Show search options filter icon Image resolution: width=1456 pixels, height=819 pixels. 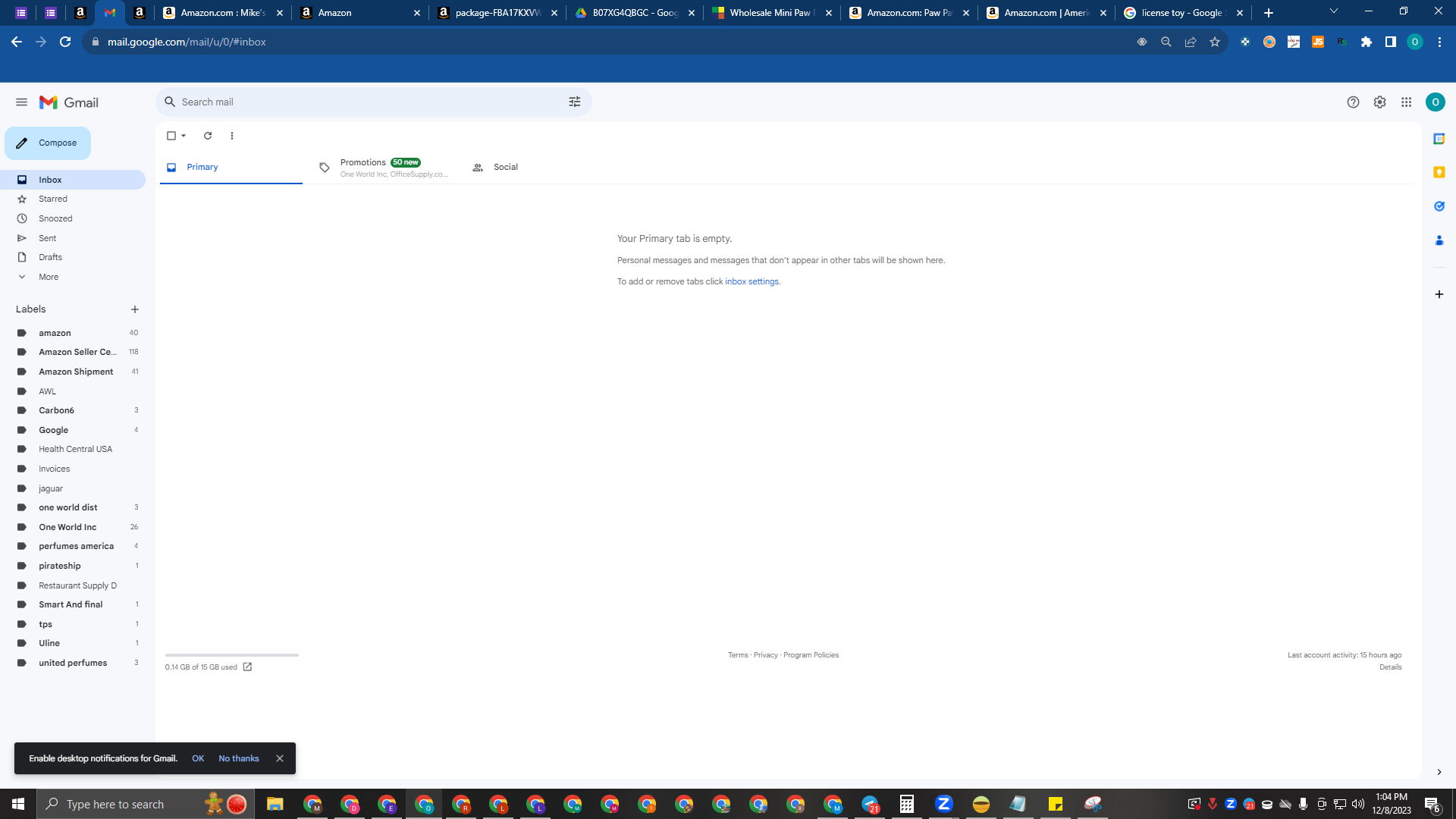pos(575,102)
